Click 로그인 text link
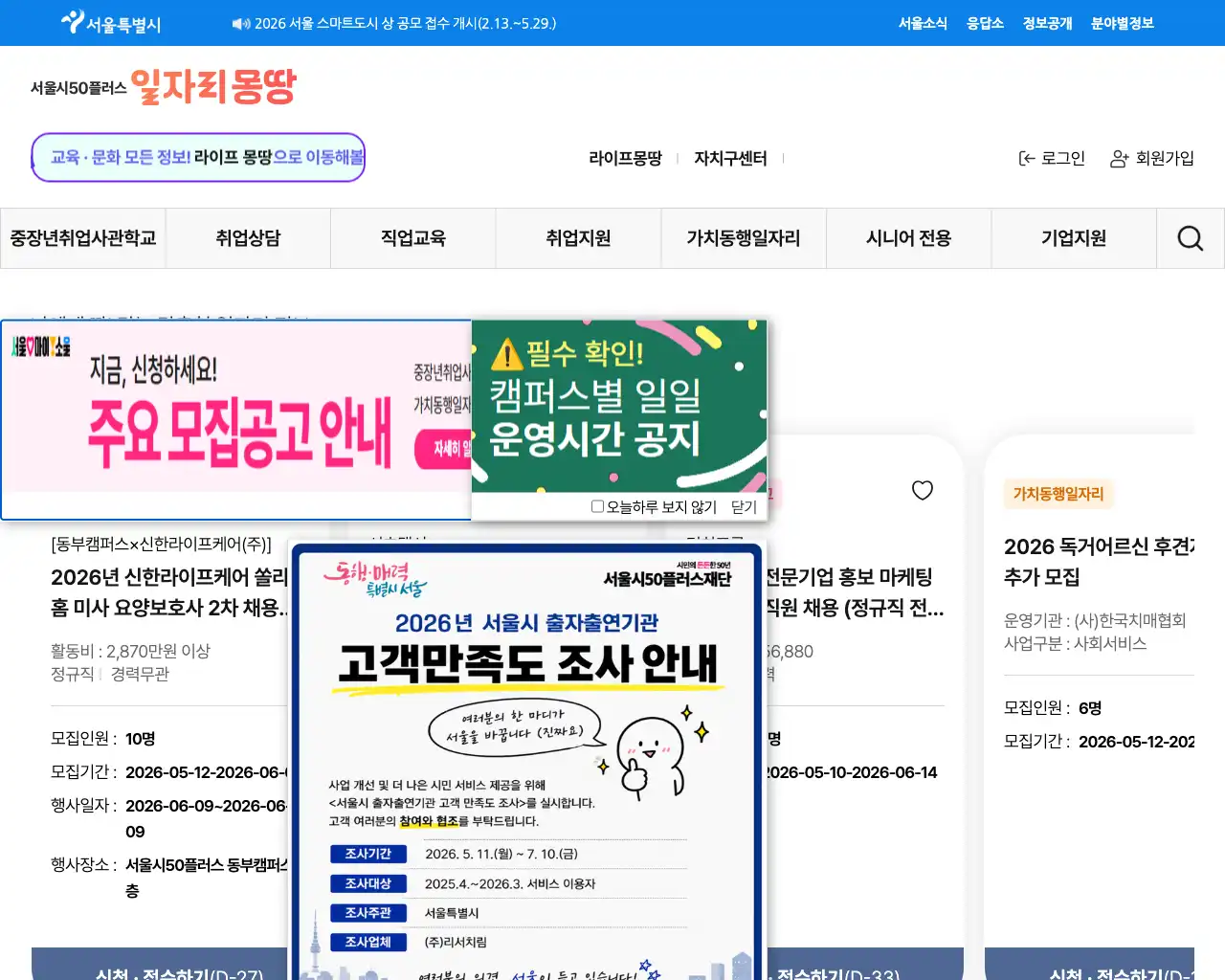1225x980 pixels. pos(1063,158)
